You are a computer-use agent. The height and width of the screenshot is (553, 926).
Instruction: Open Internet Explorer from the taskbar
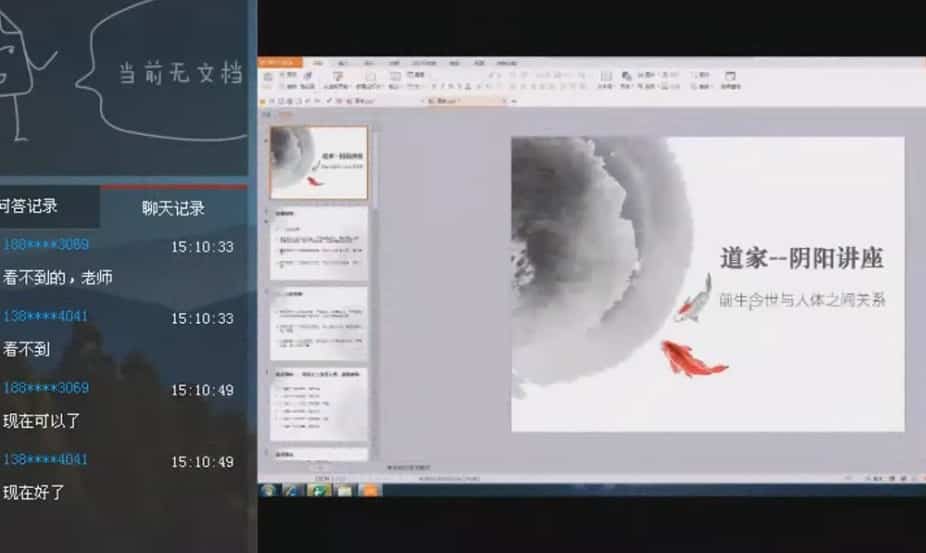(x=294, y=490)
